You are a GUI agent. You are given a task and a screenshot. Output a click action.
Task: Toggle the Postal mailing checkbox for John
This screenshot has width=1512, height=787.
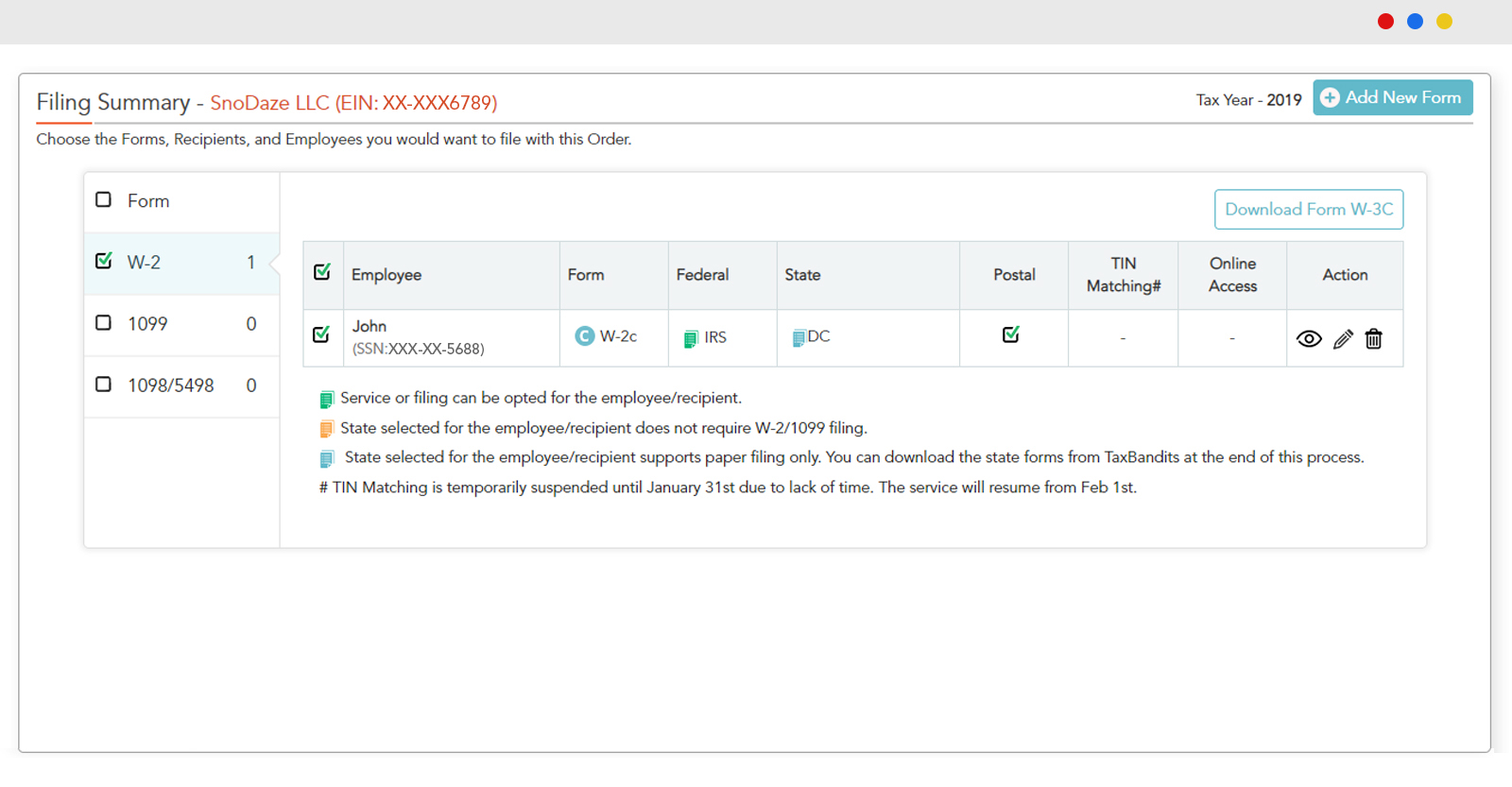1011,334
